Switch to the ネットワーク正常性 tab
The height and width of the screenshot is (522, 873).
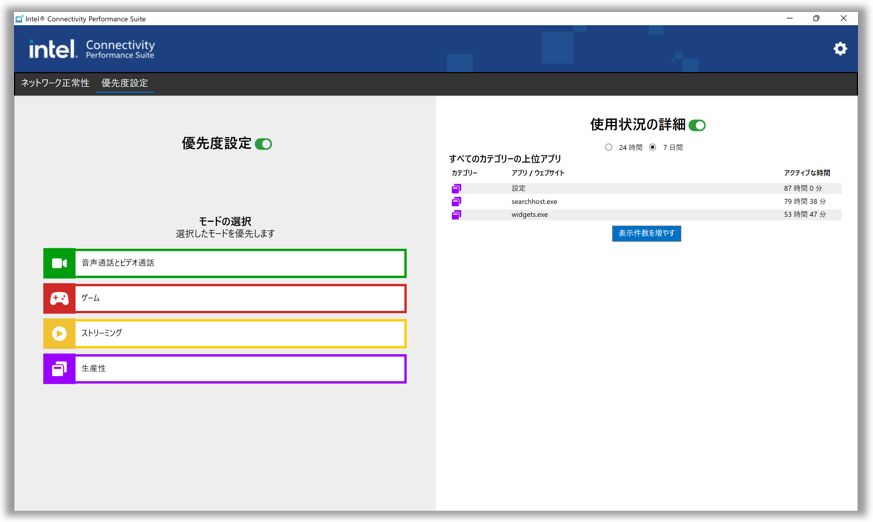[x=55, y=83]
